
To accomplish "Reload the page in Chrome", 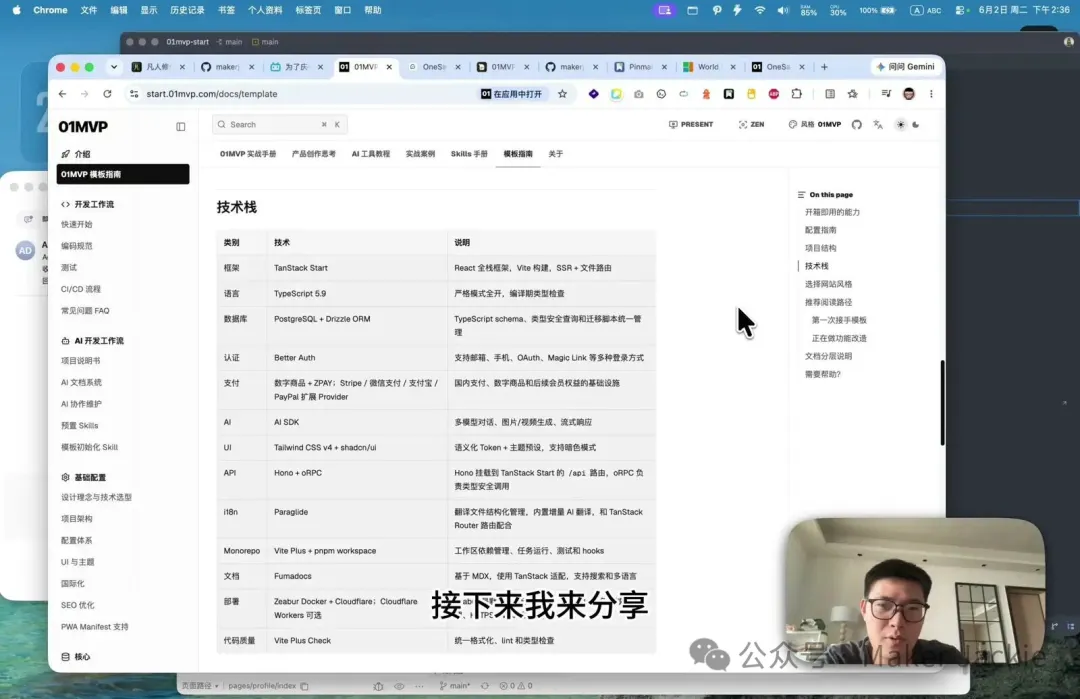I will coord(107,94).
